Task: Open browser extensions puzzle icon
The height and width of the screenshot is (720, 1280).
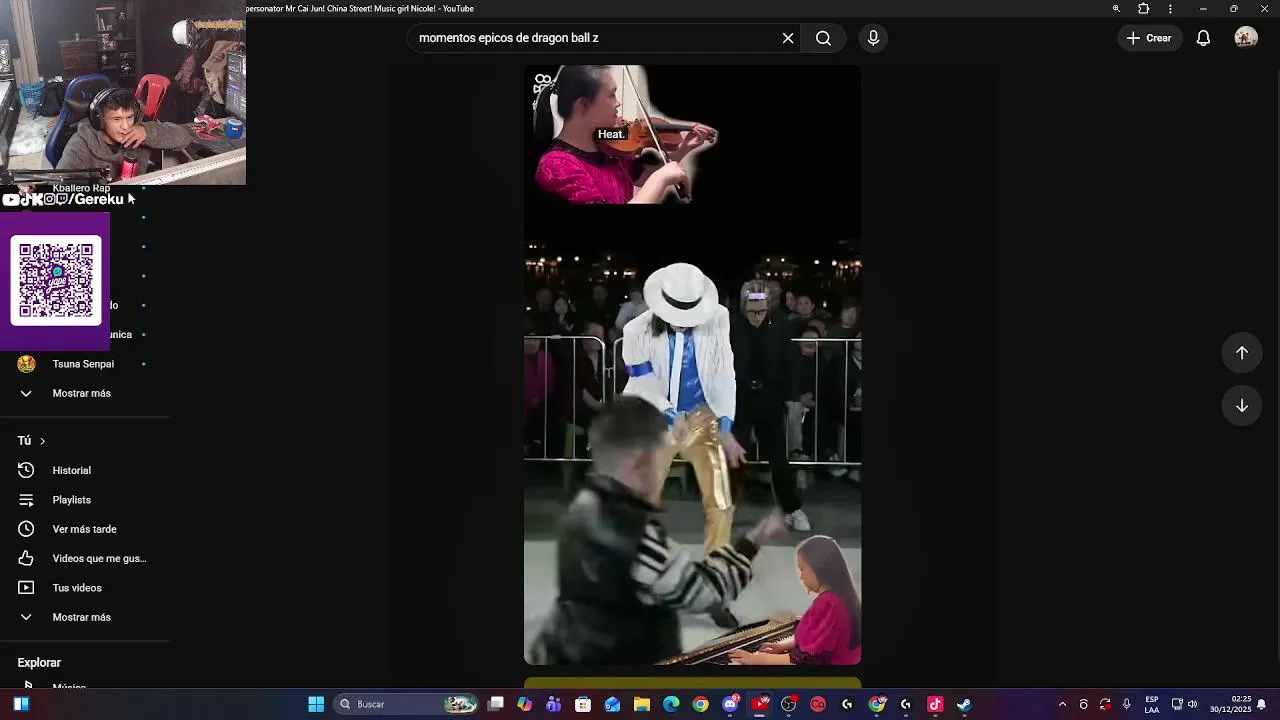Action: [1144, 9]
